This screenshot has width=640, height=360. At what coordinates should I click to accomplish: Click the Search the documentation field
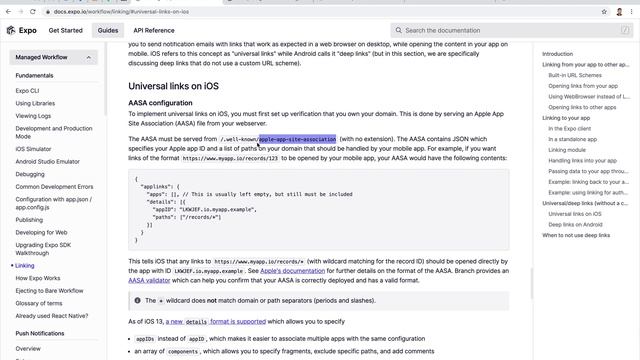[511, 30]
